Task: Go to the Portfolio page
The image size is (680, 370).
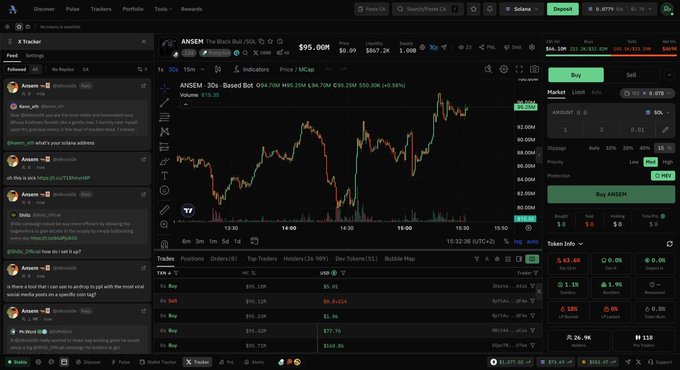Action: 133,9
